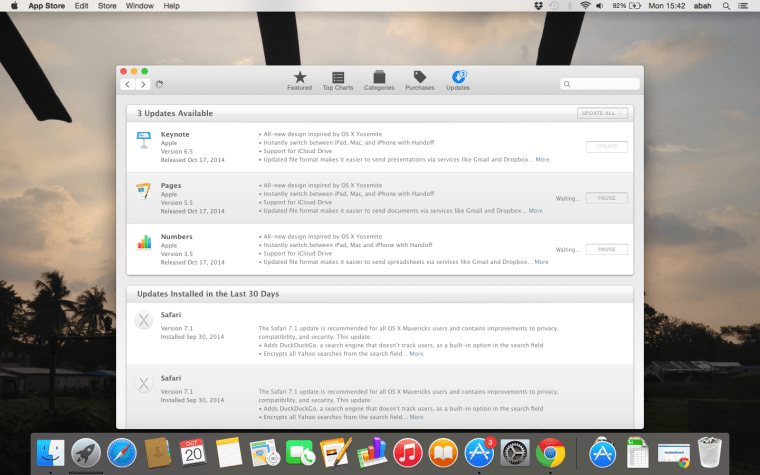Open Calendar from the Dock
The width and height of the screenshot is (760, 475).
click(193, 453)
